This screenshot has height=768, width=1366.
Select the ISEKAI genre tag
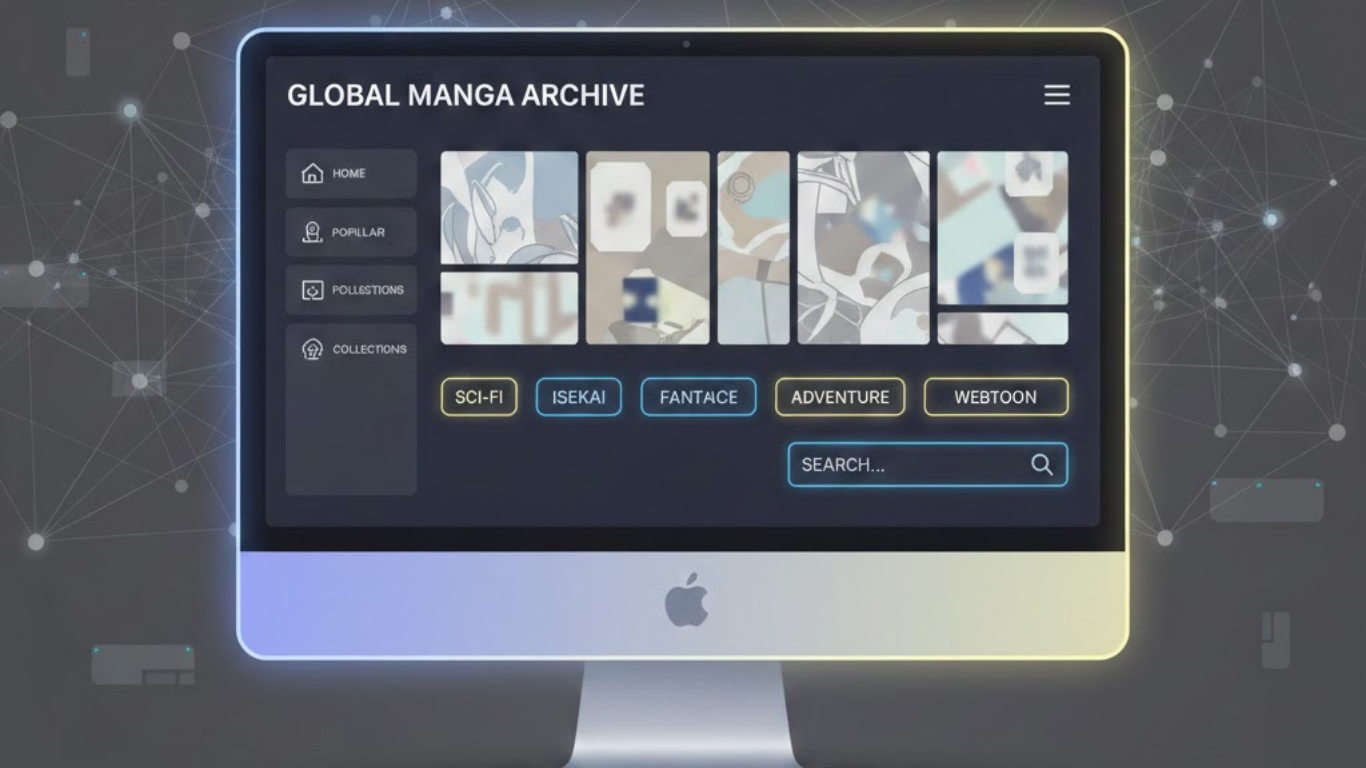[x=578, y=397]
